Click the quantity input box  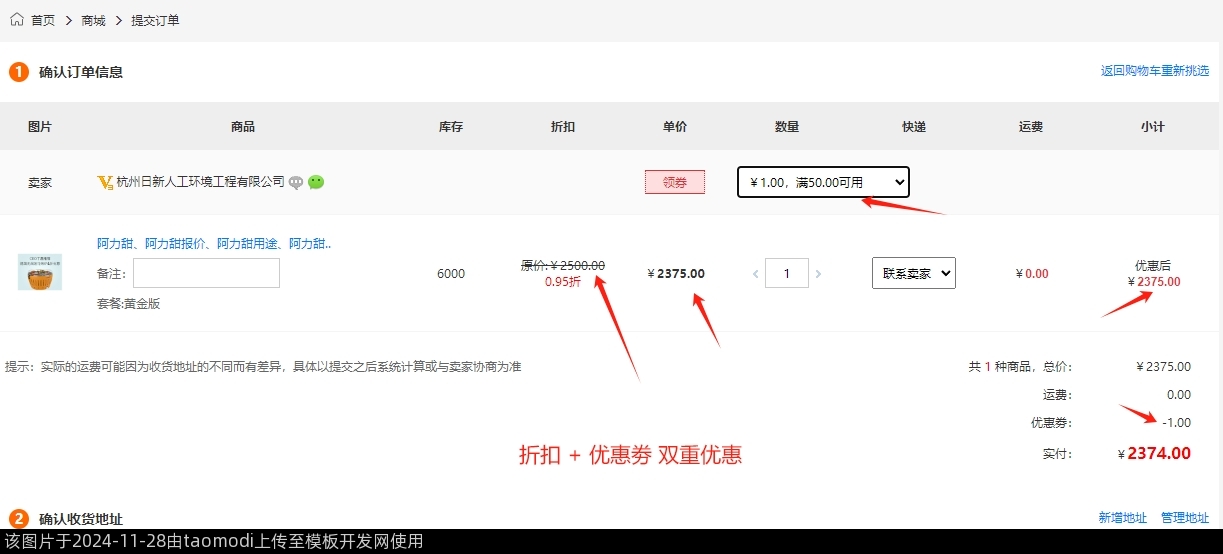click(x=787, y=273)
